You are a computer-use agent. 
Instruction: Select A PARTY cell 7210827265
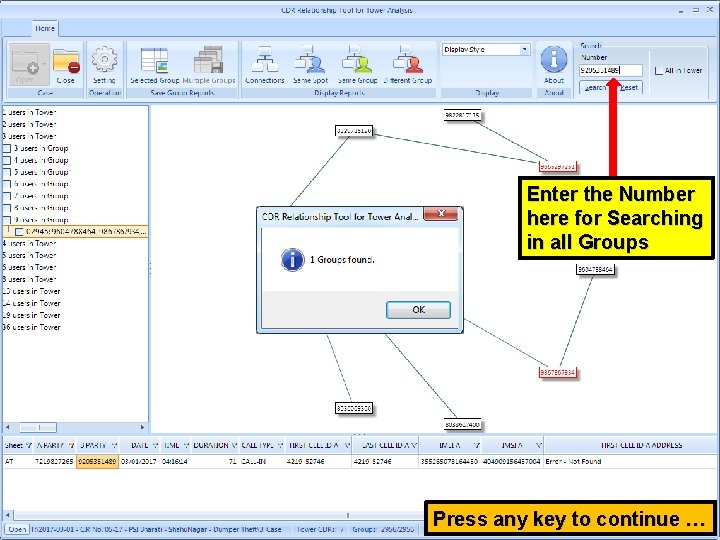pyautogui.click(x=54, y=461)
